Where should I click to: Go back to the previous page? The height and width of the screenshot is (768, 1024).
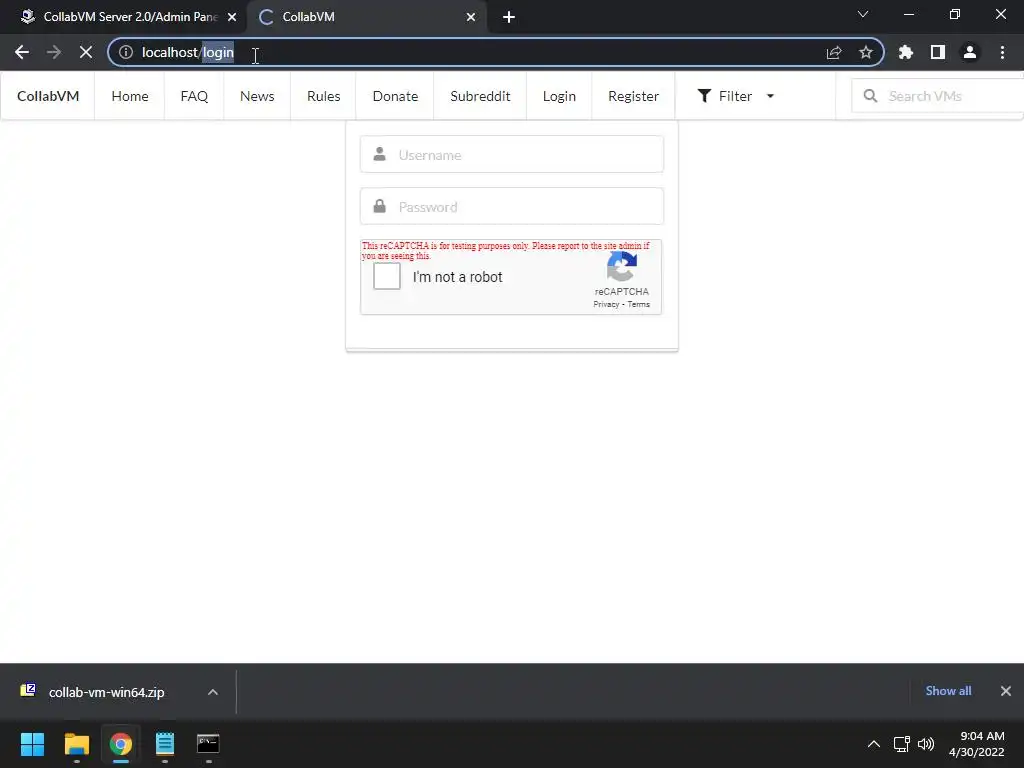22,52
